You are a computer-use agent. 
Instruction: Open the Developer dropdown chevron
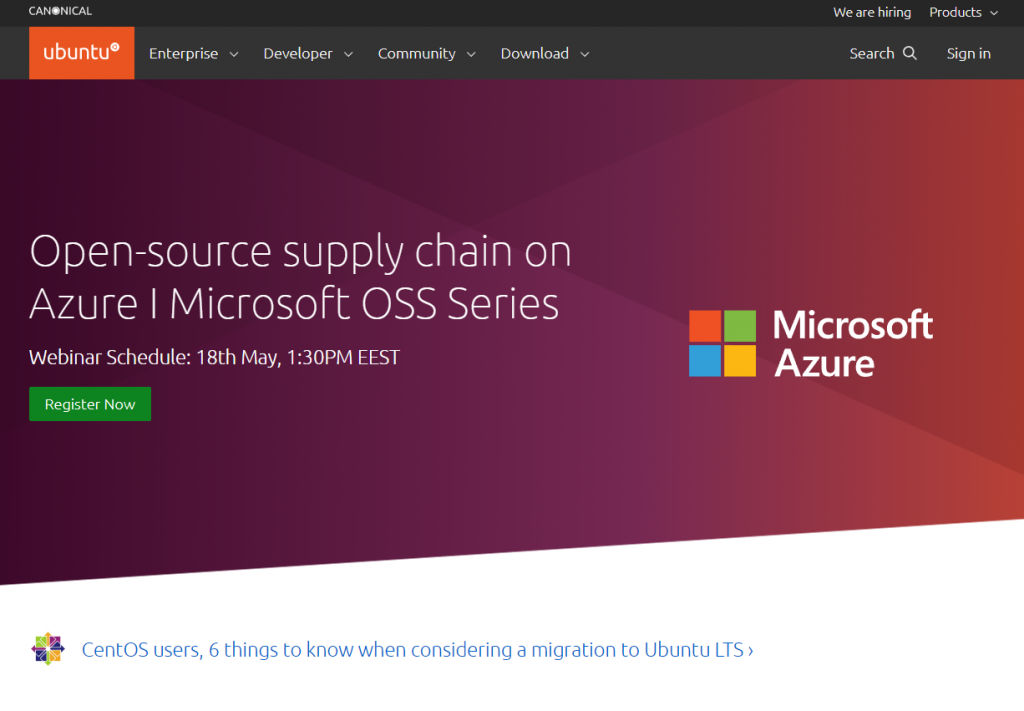[349, 53]
